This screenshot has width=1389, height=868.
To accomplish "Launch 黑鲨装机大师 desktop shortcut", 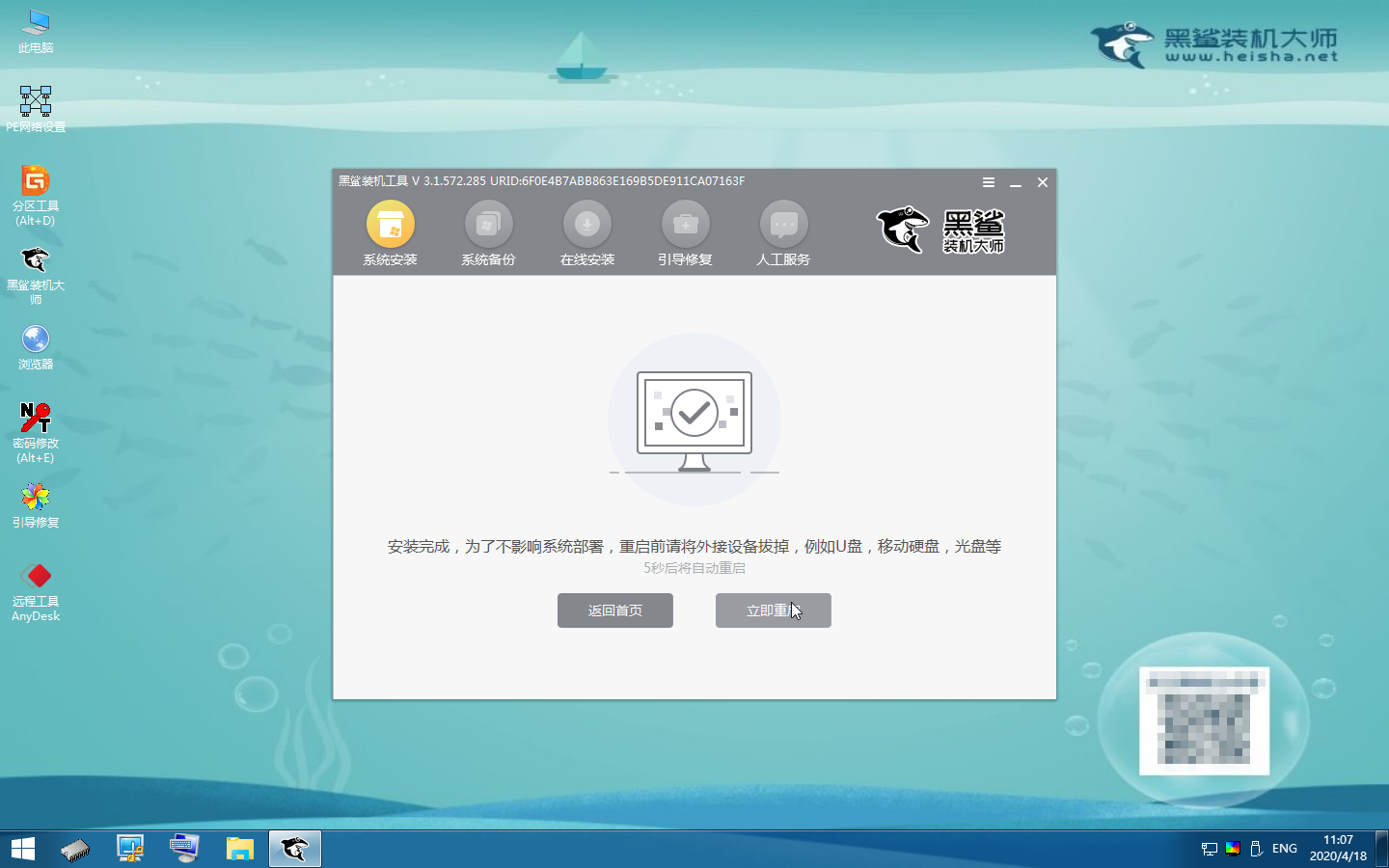I will [x=36, y=275].
